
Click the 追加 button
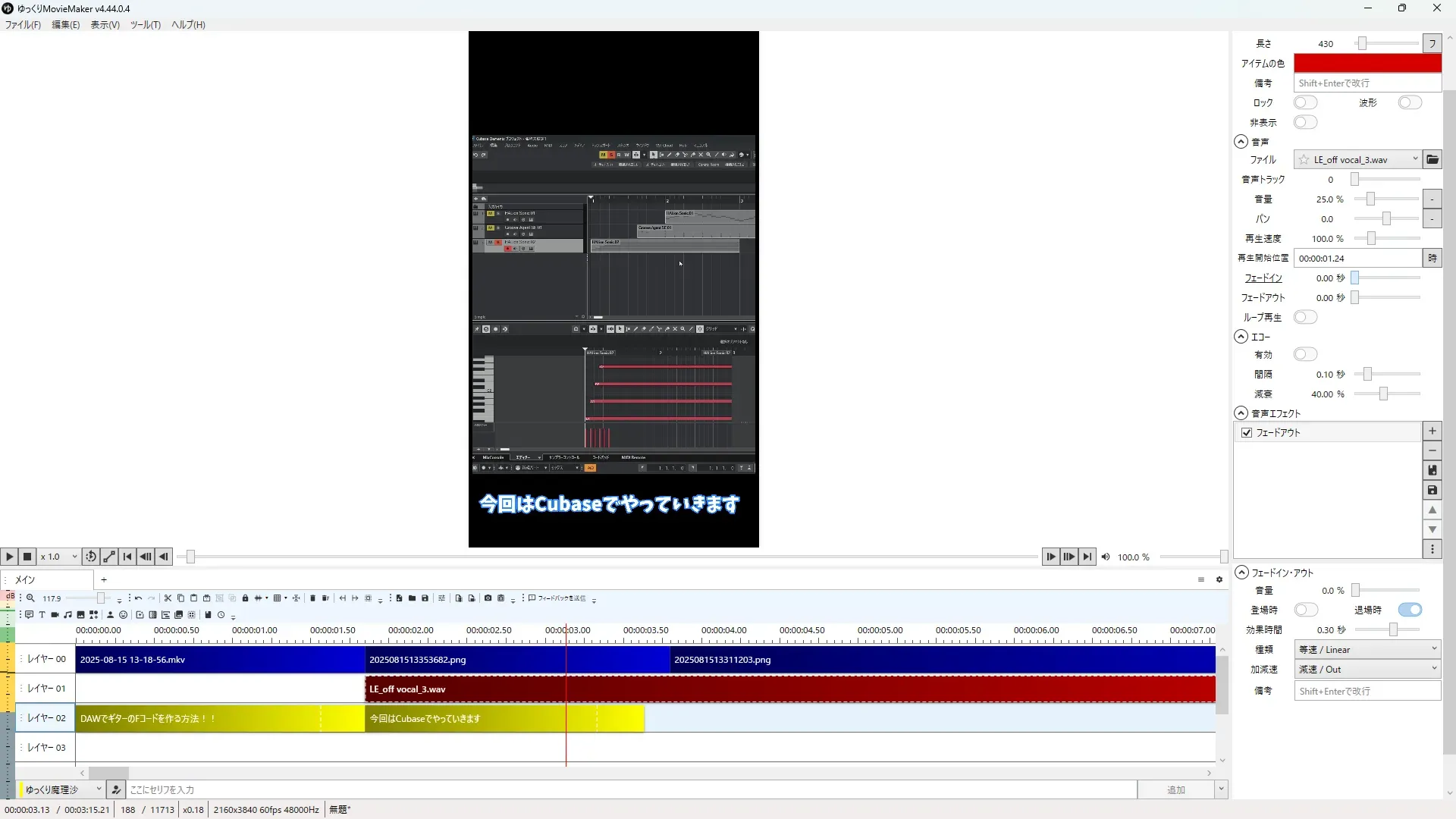point(1175,789)
